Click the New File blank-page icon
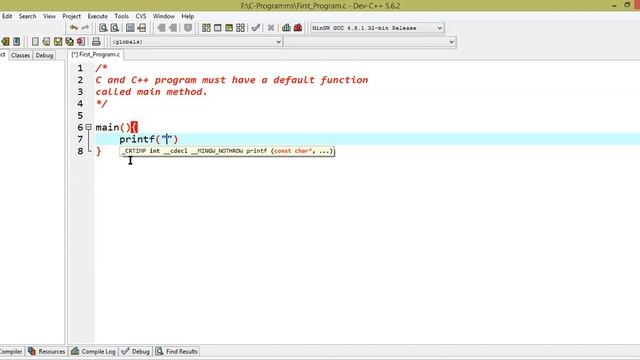640x360 pixels. pyautogui.click(x=35, y=42)
